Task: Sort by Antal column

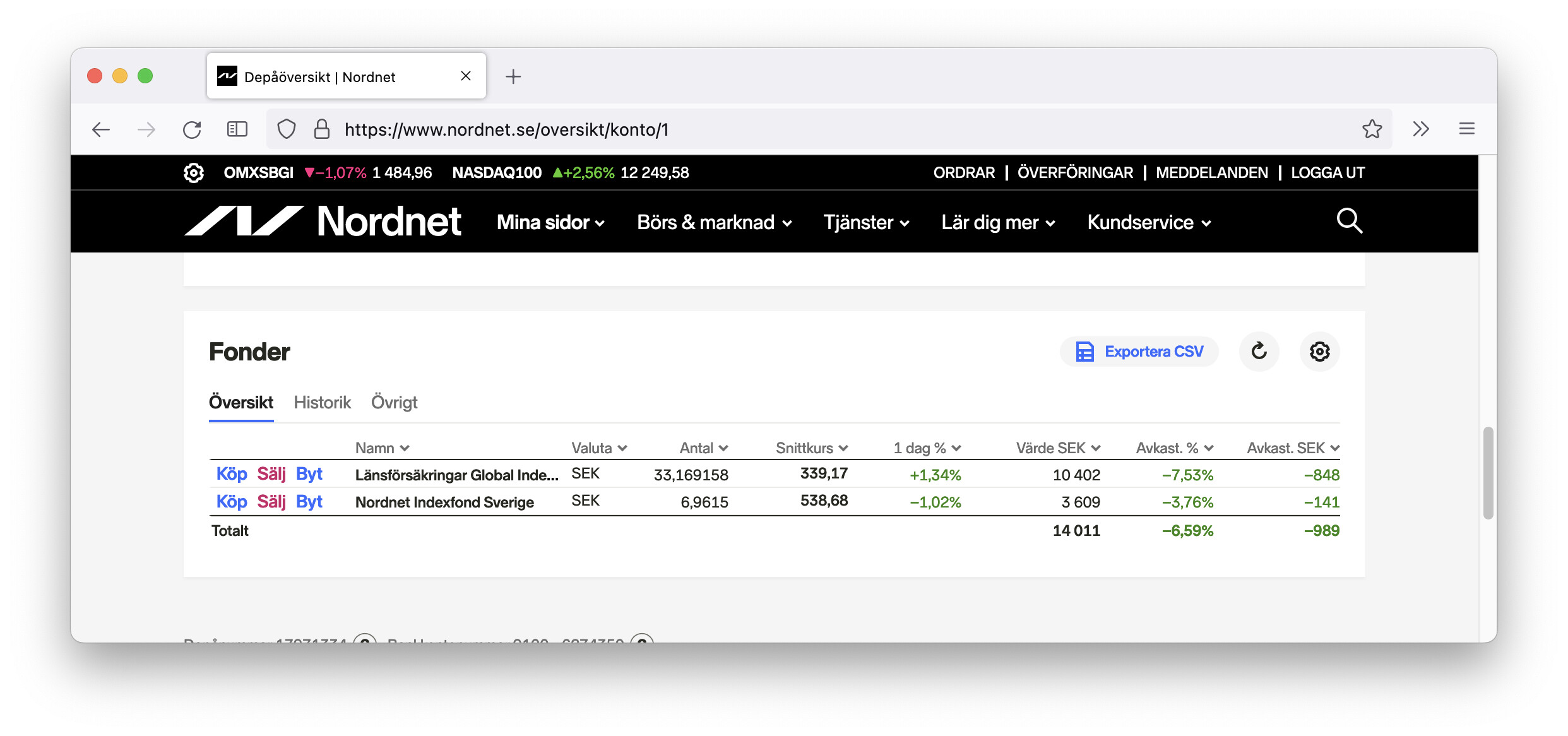Action: (704, 448)
